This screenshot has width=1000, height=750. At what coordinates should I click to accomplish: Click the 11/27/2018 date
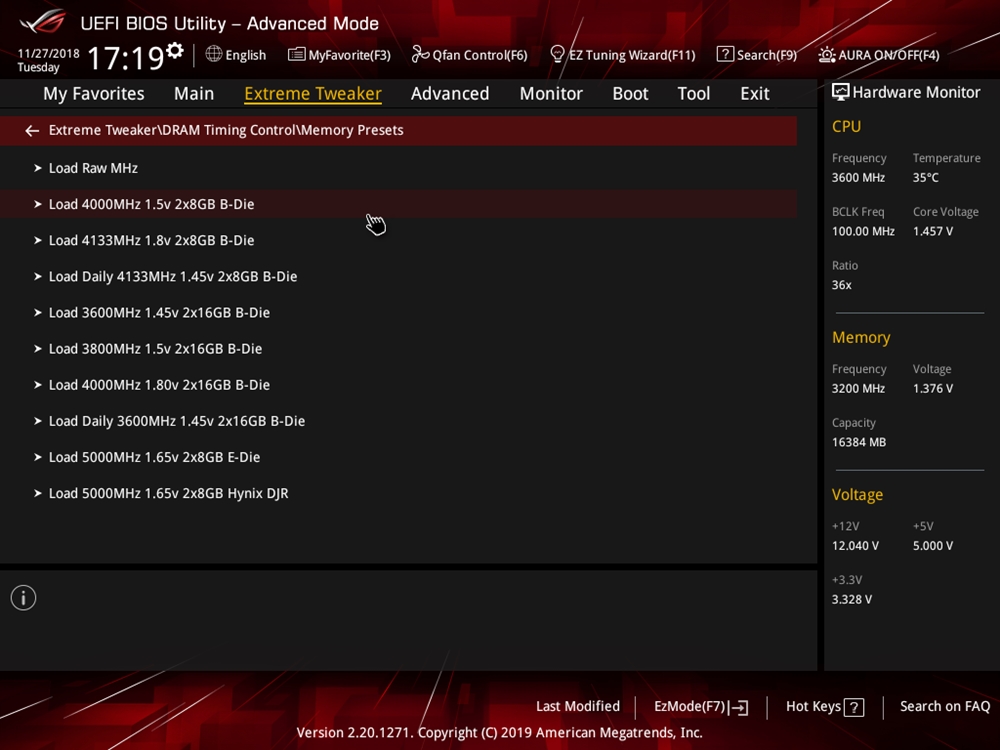point(48,54)
